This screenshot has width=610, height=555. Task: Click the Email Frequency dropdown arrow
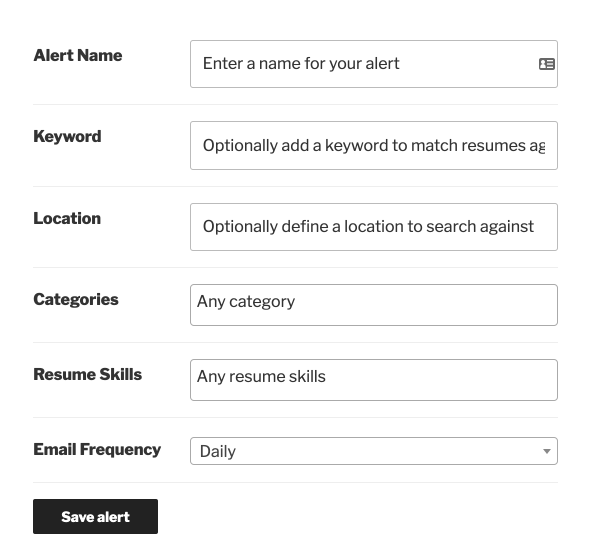(x=547, y=451)
